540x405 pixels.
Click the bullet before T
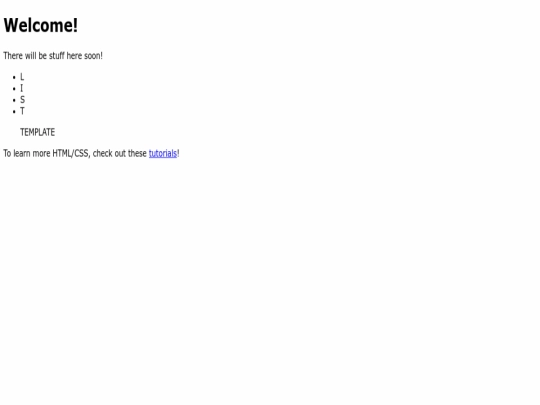pyautogui.click(x=14, y=112)
